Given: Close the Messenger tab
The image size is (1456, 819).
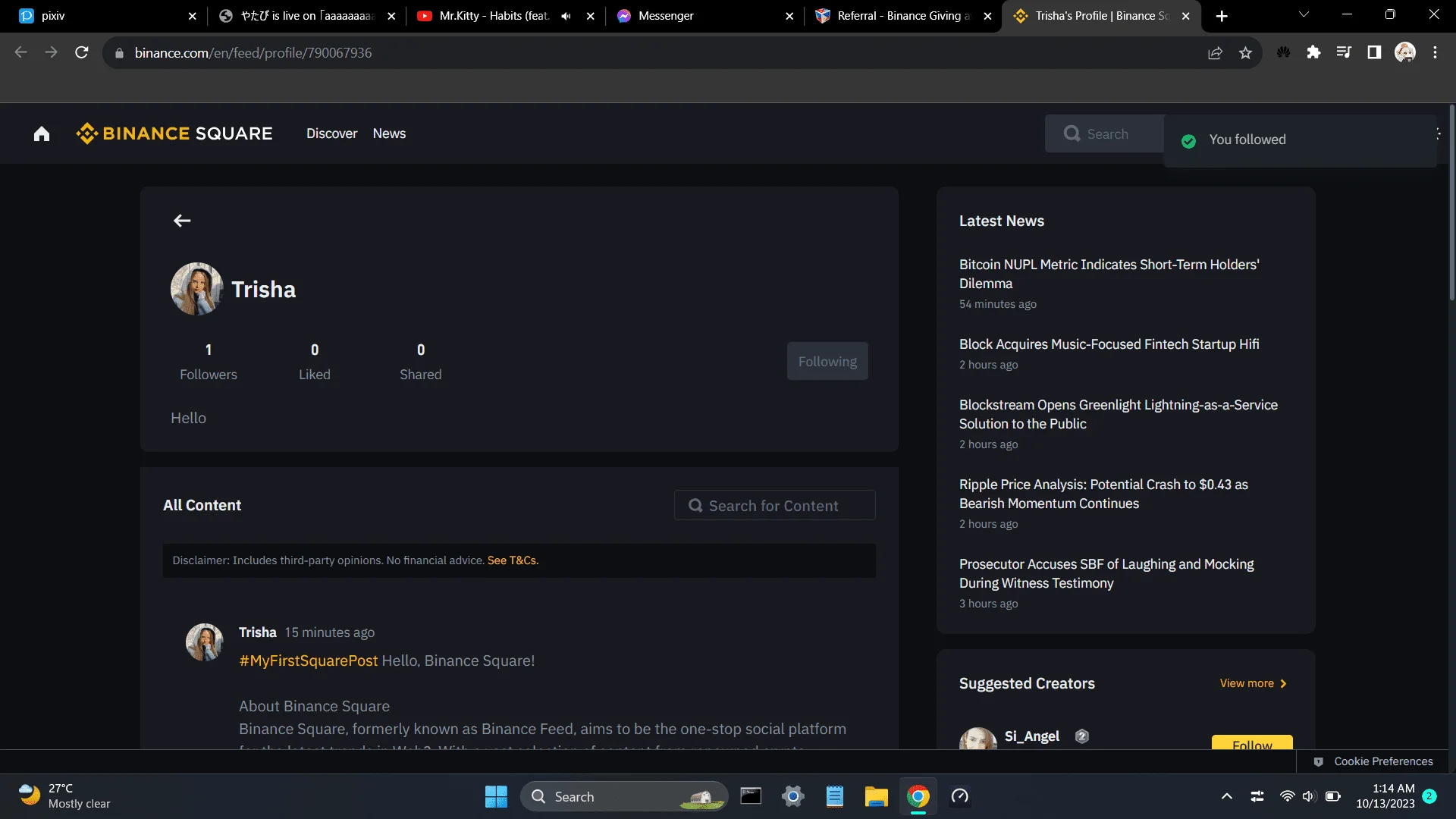Looking at the screenshot, I should coord(789,16).
